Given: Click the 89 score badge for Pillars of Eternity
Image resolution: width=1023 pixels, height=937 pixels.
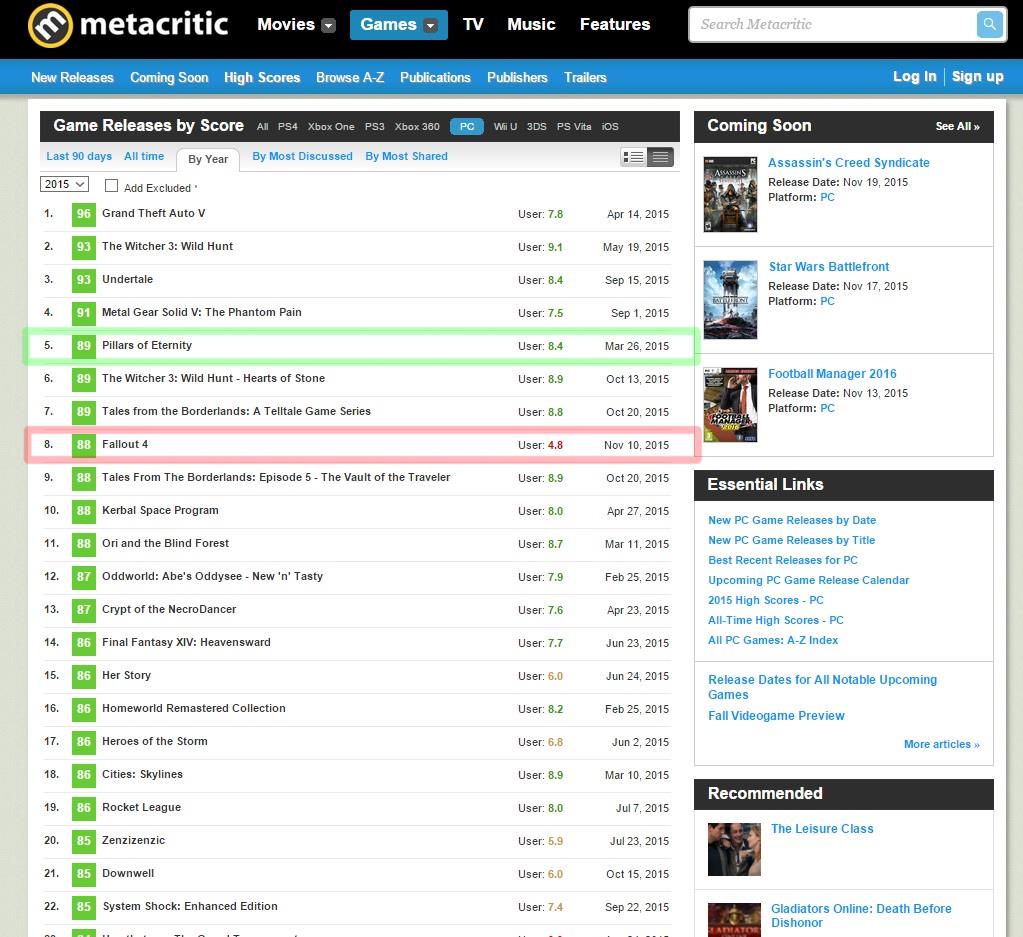Looking at the screenshot, I should [84, 345].
